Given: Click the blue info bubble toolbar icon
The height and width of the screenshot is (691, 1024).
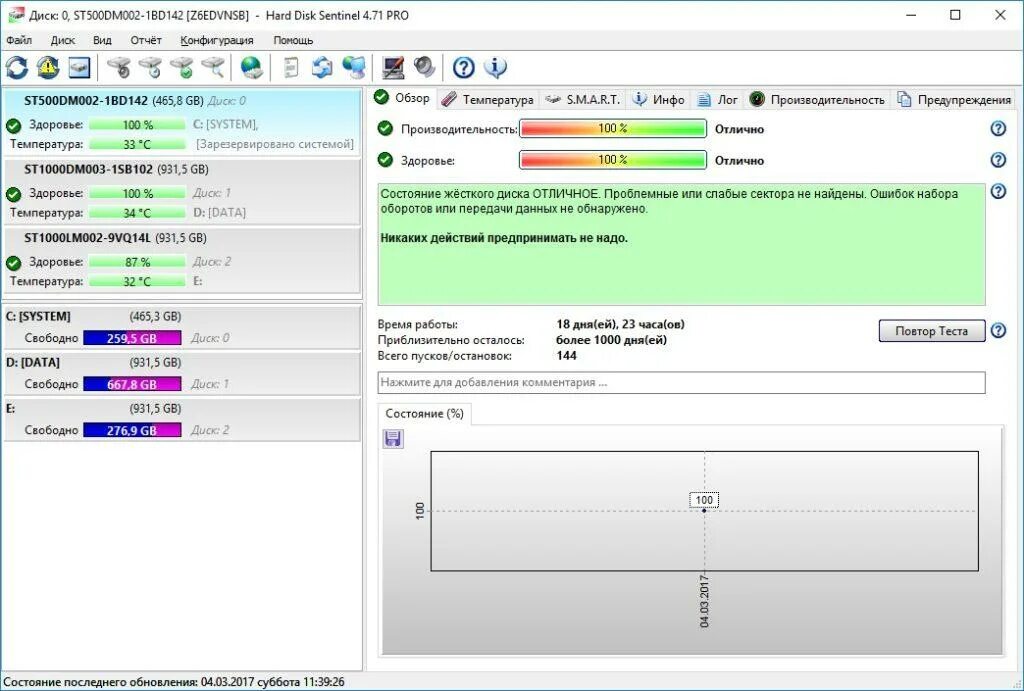Looking at the screenshot, I should point(495,67).
